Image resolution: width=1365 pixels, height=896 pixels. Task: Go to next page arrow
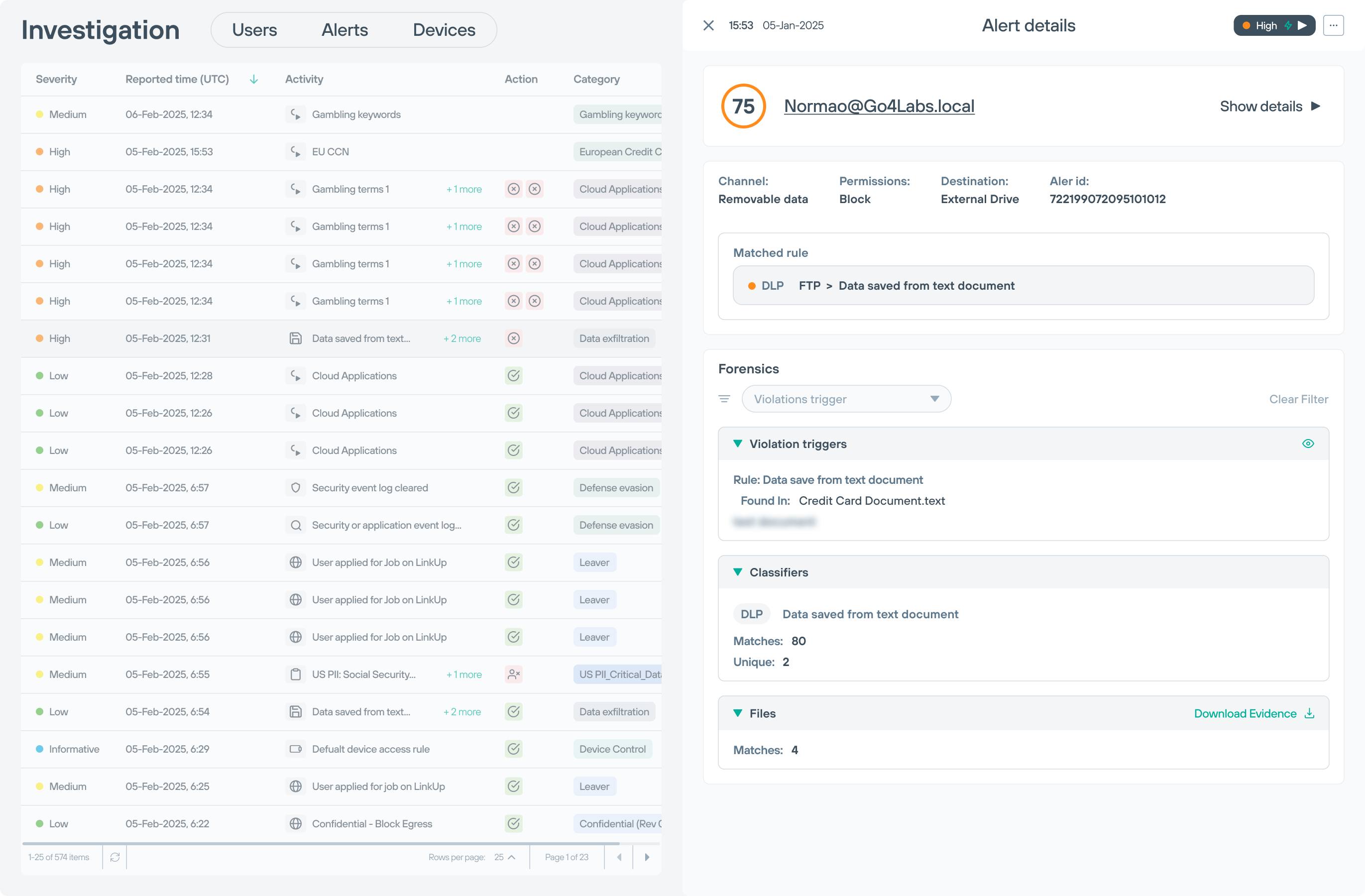(x=646, y=857)
